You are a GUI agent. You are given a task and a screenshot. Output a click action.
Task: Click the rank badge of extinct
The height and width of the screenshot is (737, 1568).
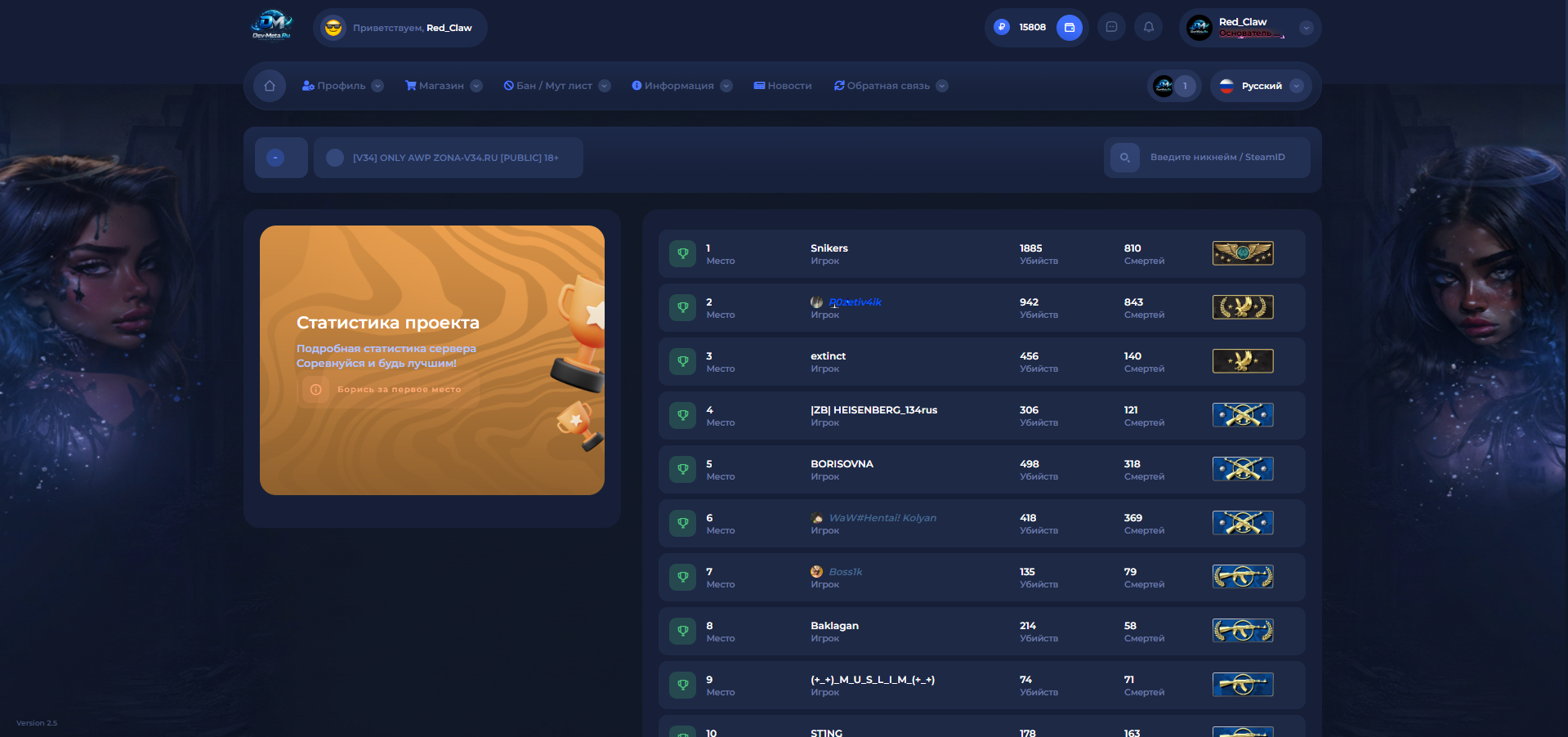(x=1242, y=361)
